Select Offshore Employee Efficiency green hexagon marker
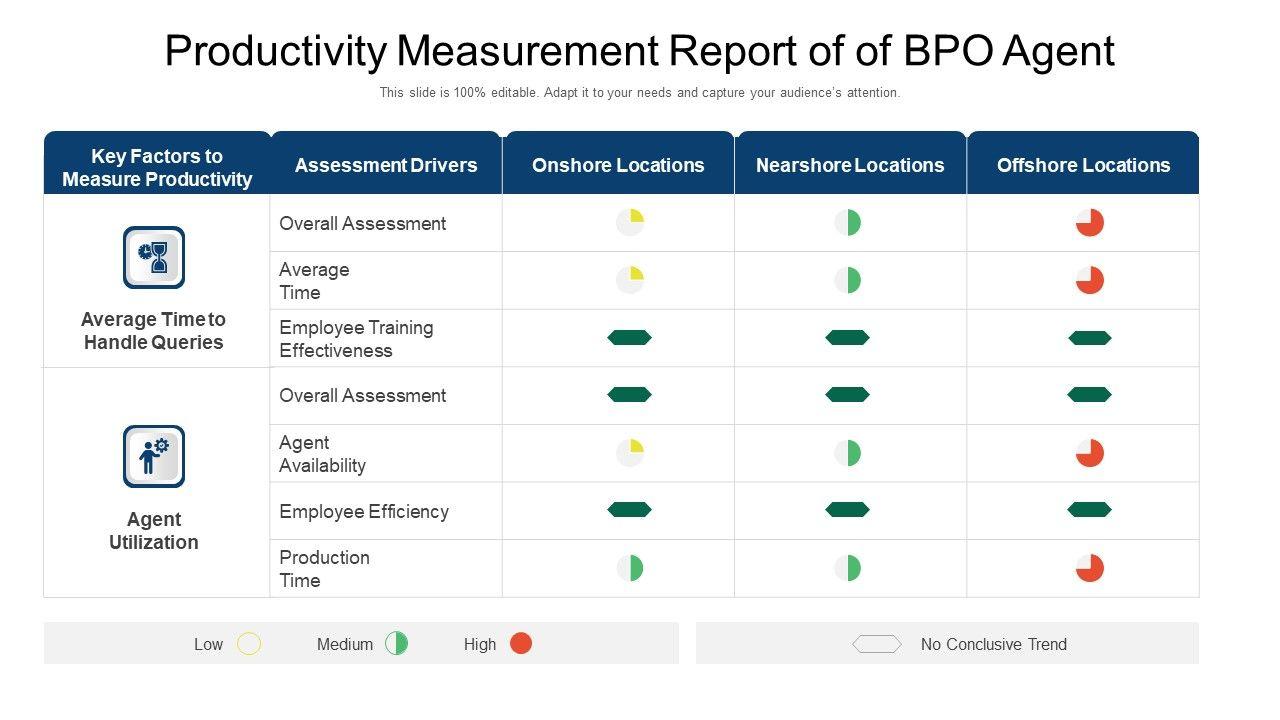1280x720 pixels. pyautogui.click(x=1089, y=510)
